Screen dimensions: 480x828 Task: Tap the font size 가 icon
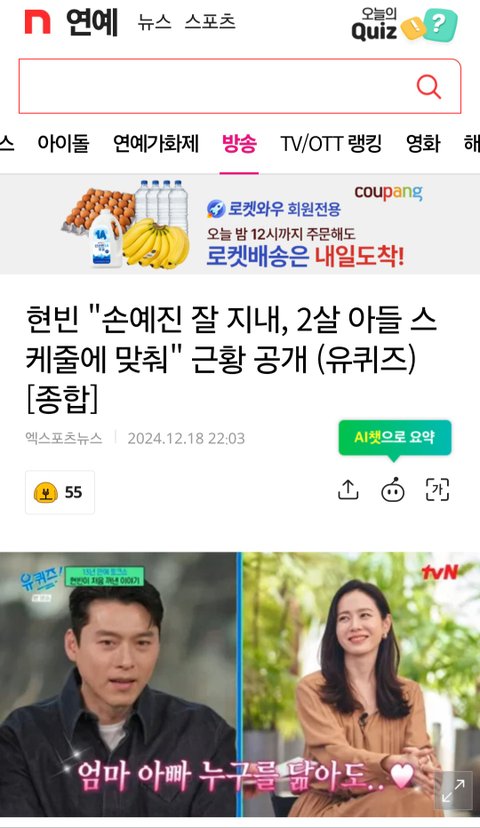[x=438, y=490]
